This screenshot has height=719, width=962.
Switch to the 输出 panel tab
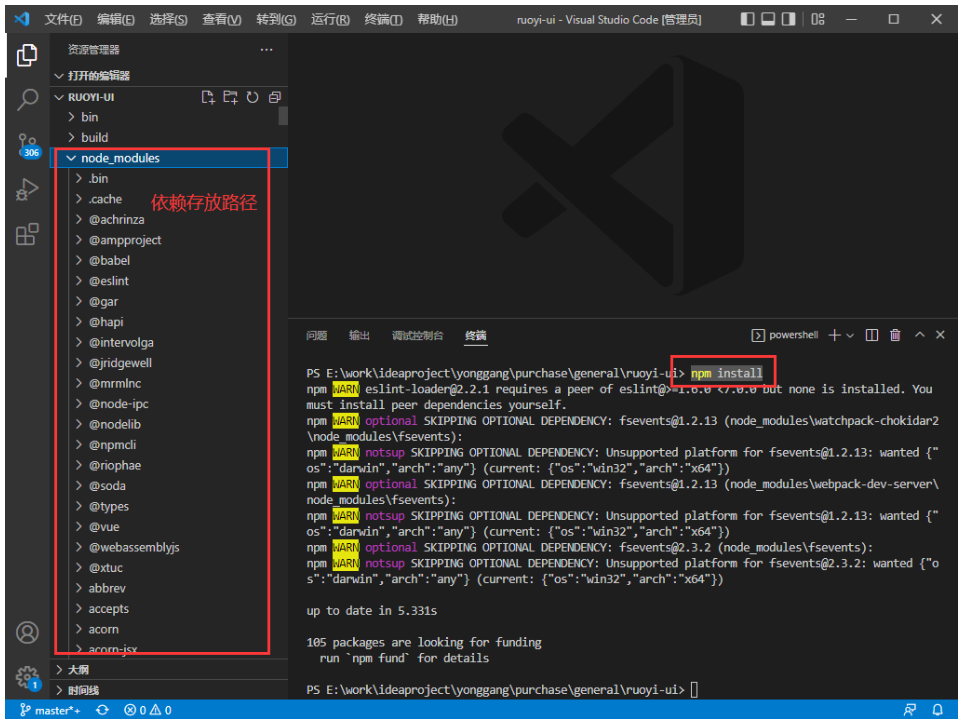(360, 336)
